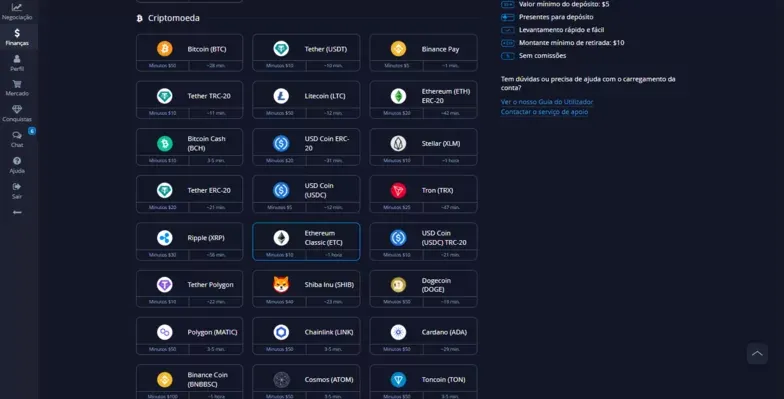Click the 'Sem comissões' text
The height and width of the screenshot is (399, 784).
click(x=542, y=56)
